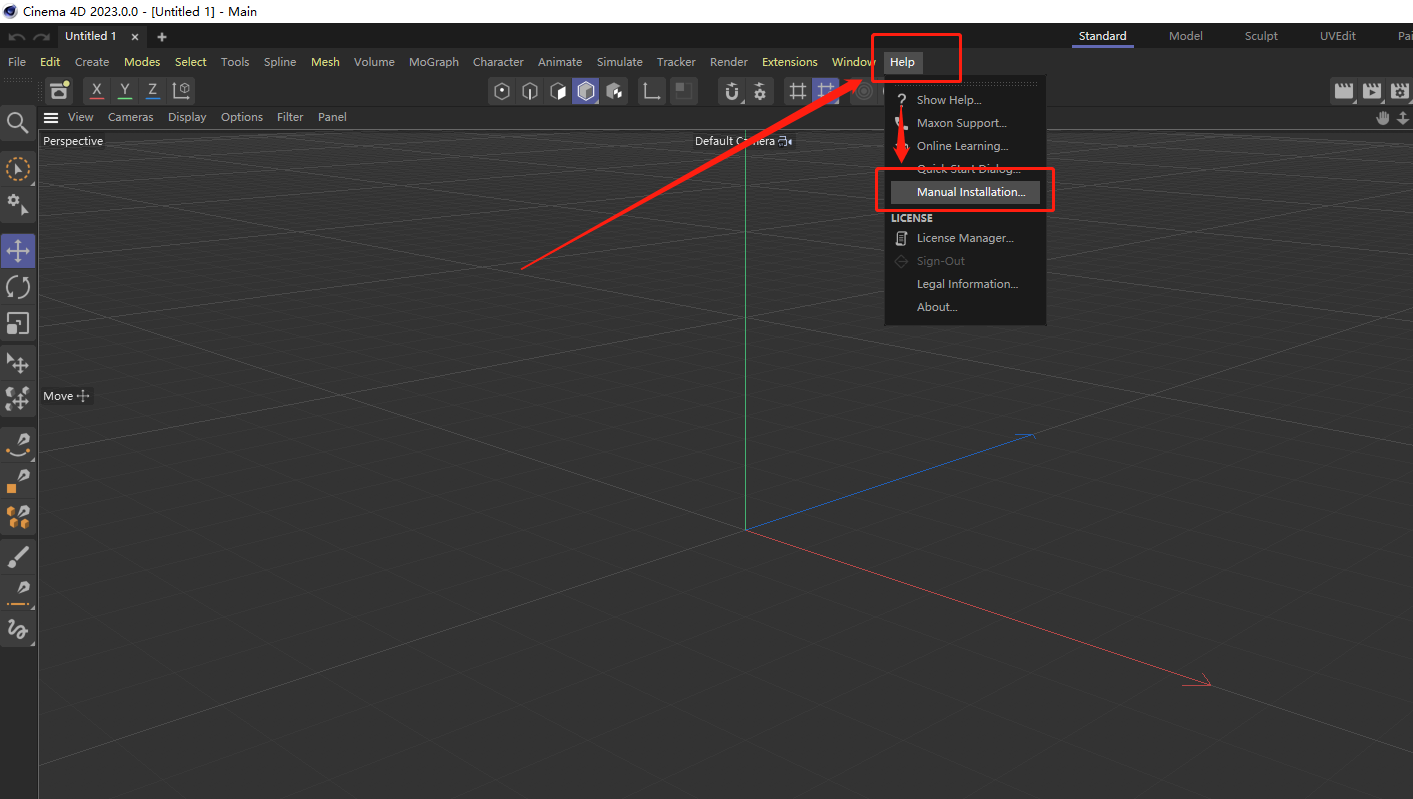The height and width of the screenshot is (799, 1413).
Task: Open the Simulate menu
Action: pos(619,61)
